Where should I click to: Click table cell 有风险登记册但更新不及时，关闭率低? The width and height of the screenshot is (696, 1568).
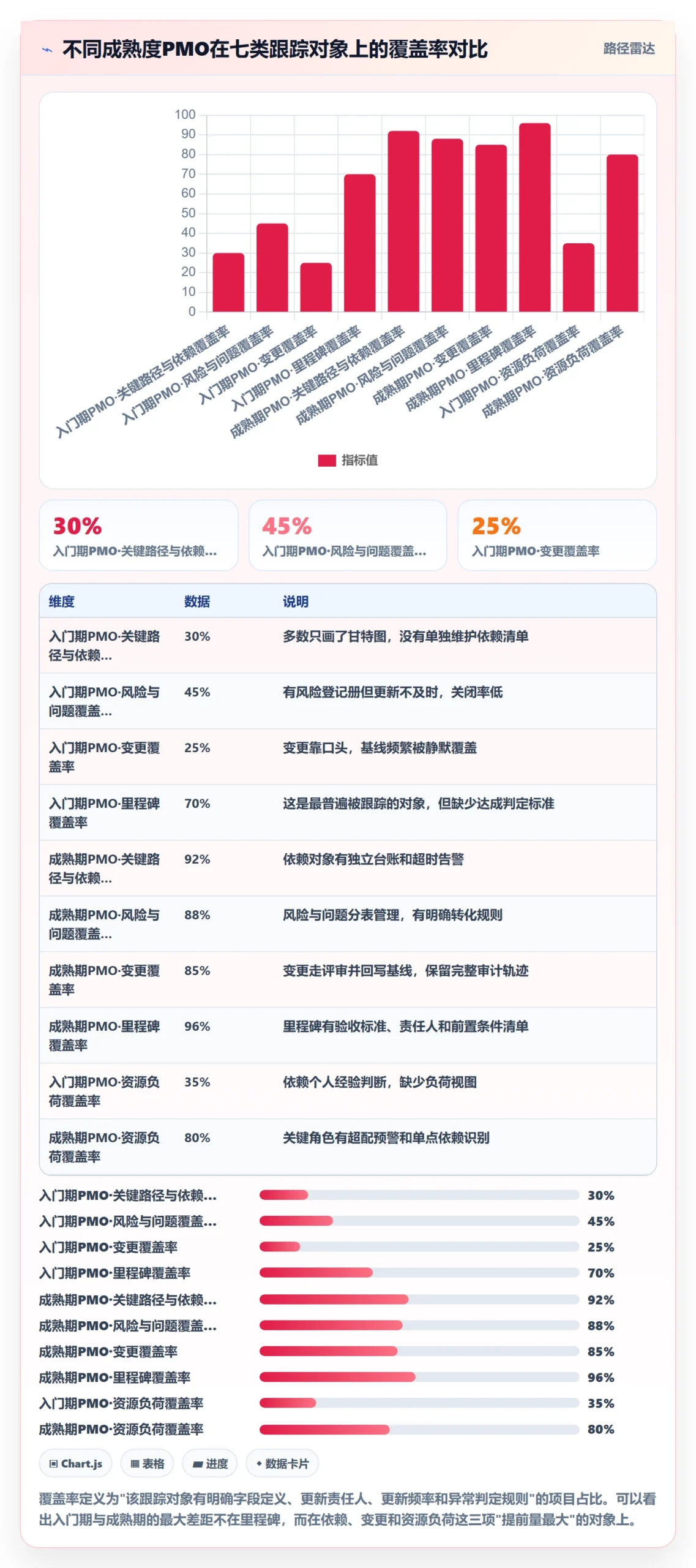click(392, 692)
